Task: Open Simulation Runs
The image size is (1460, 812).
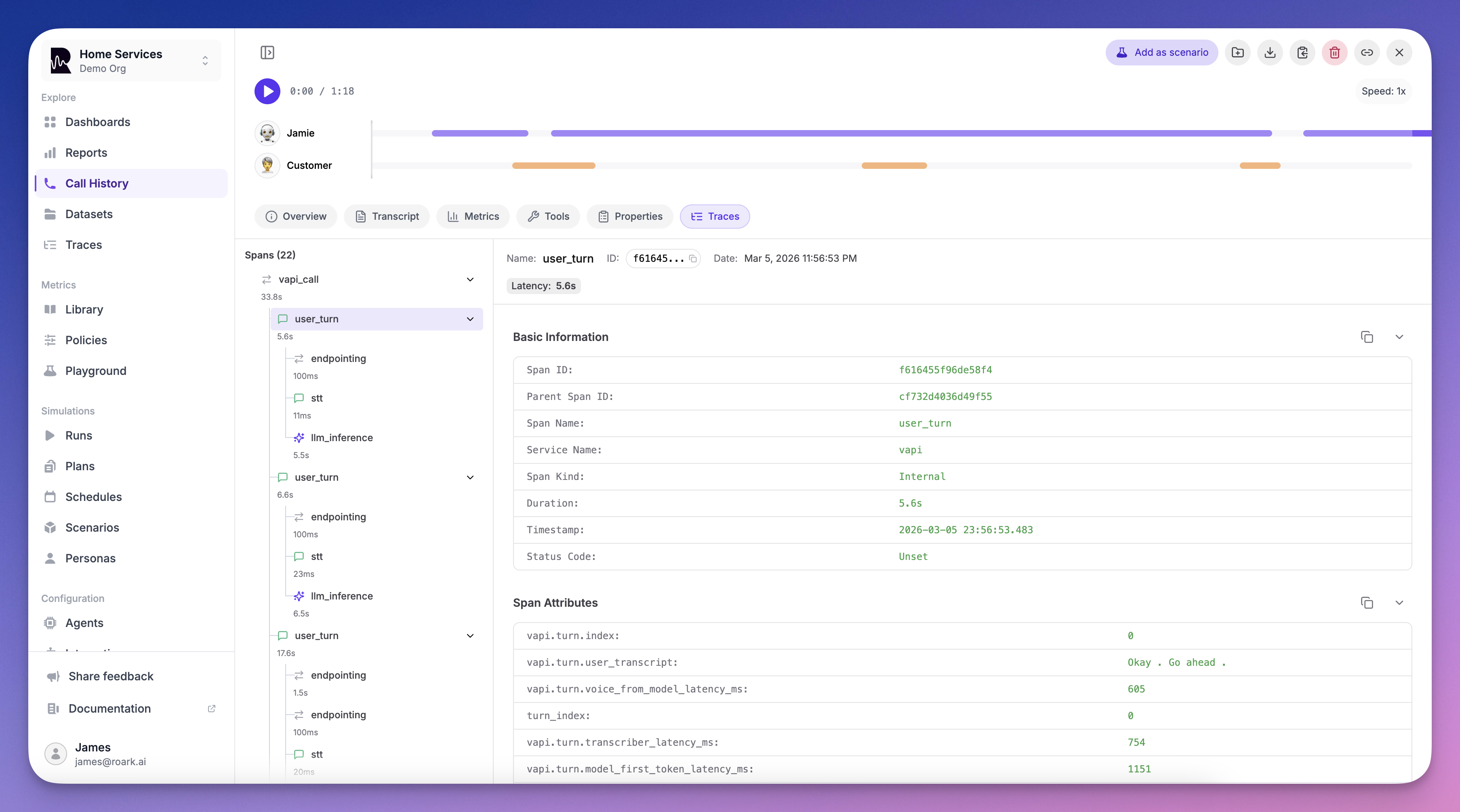Action: click(131, 435)
